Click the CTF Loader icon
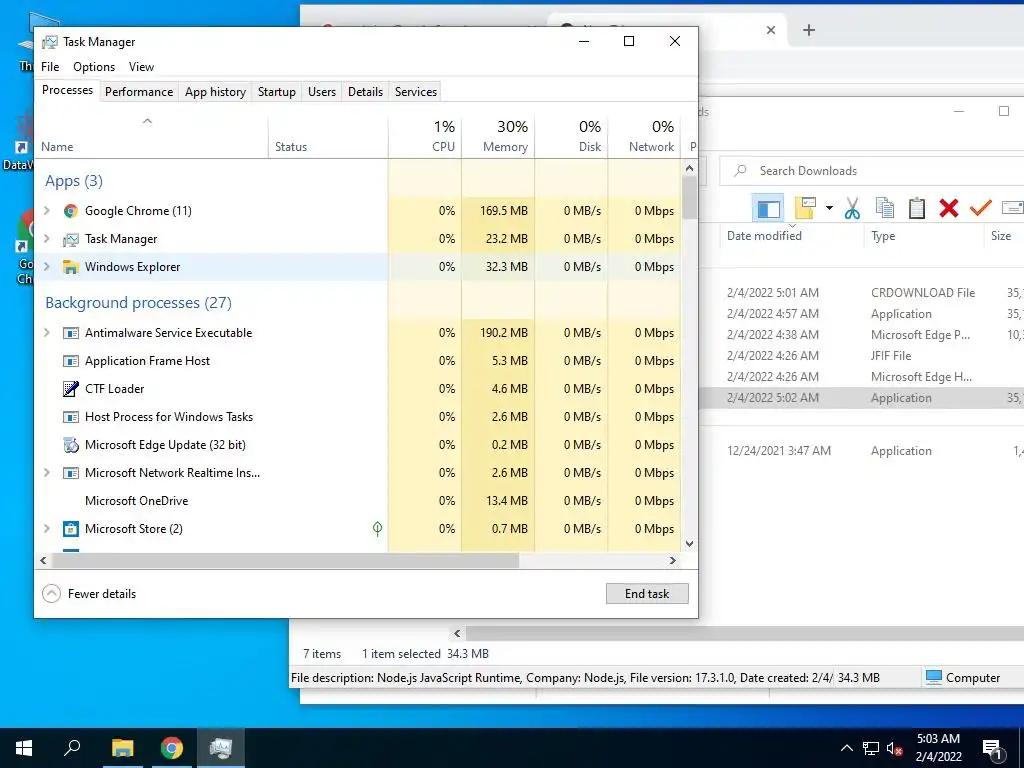The height and width of the screenshot is (768, 1024). tap(71, 389)
